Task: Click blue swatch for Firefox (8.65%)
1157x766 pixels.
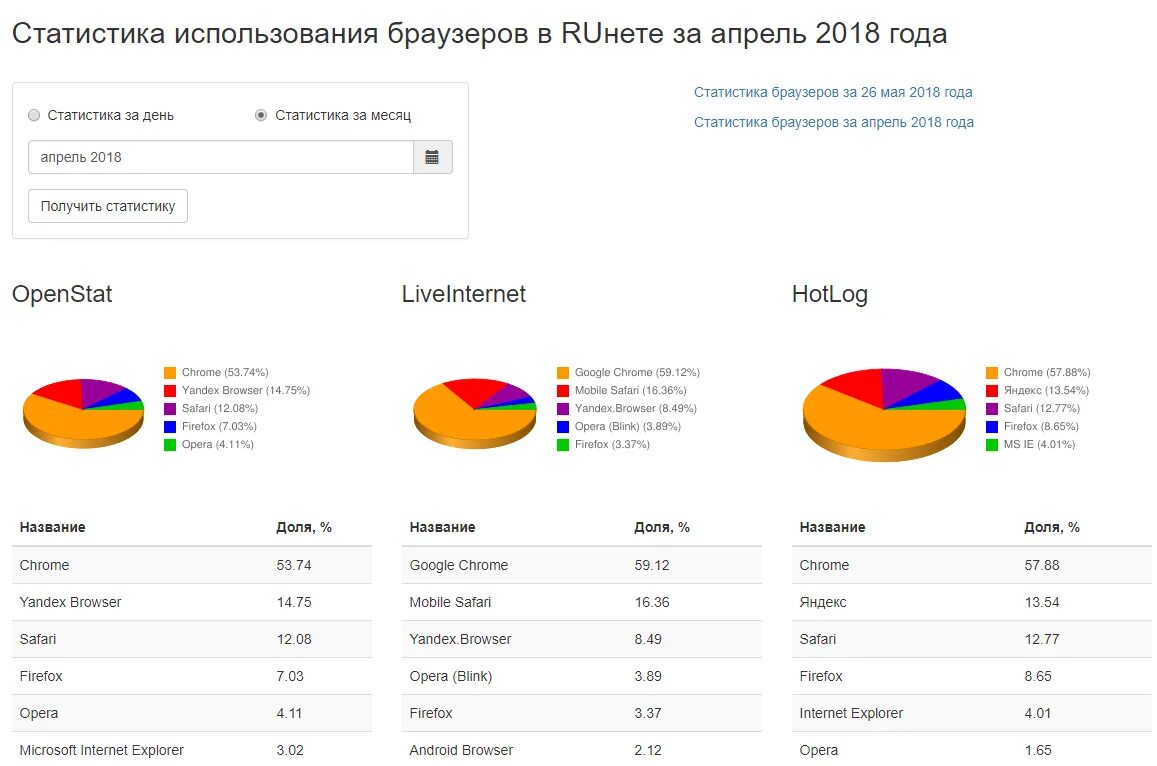Action: (x=992, y=427)
